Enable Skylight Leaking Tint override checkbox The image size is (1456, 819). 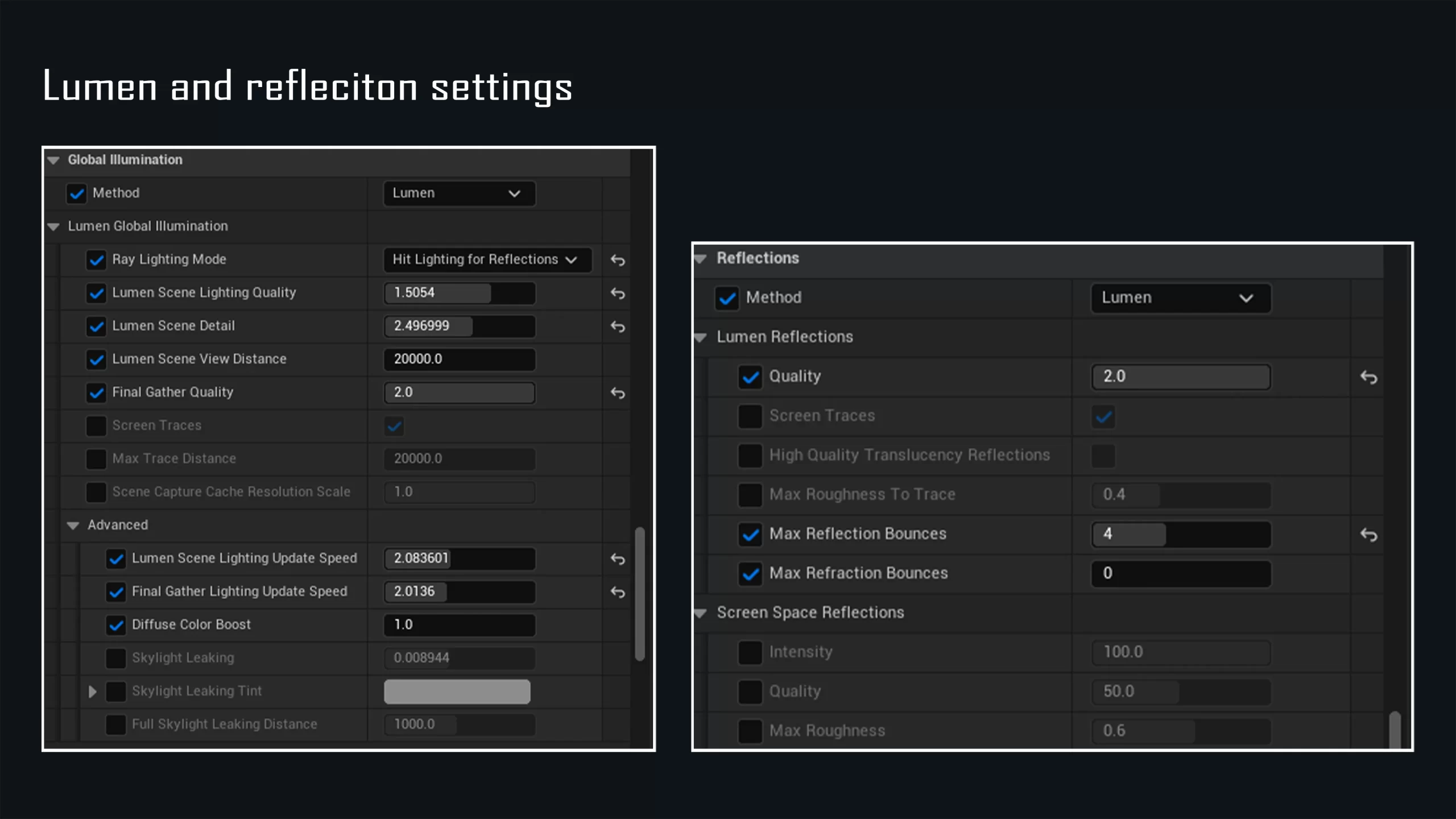pyautogui.click(x=116, y=692)
